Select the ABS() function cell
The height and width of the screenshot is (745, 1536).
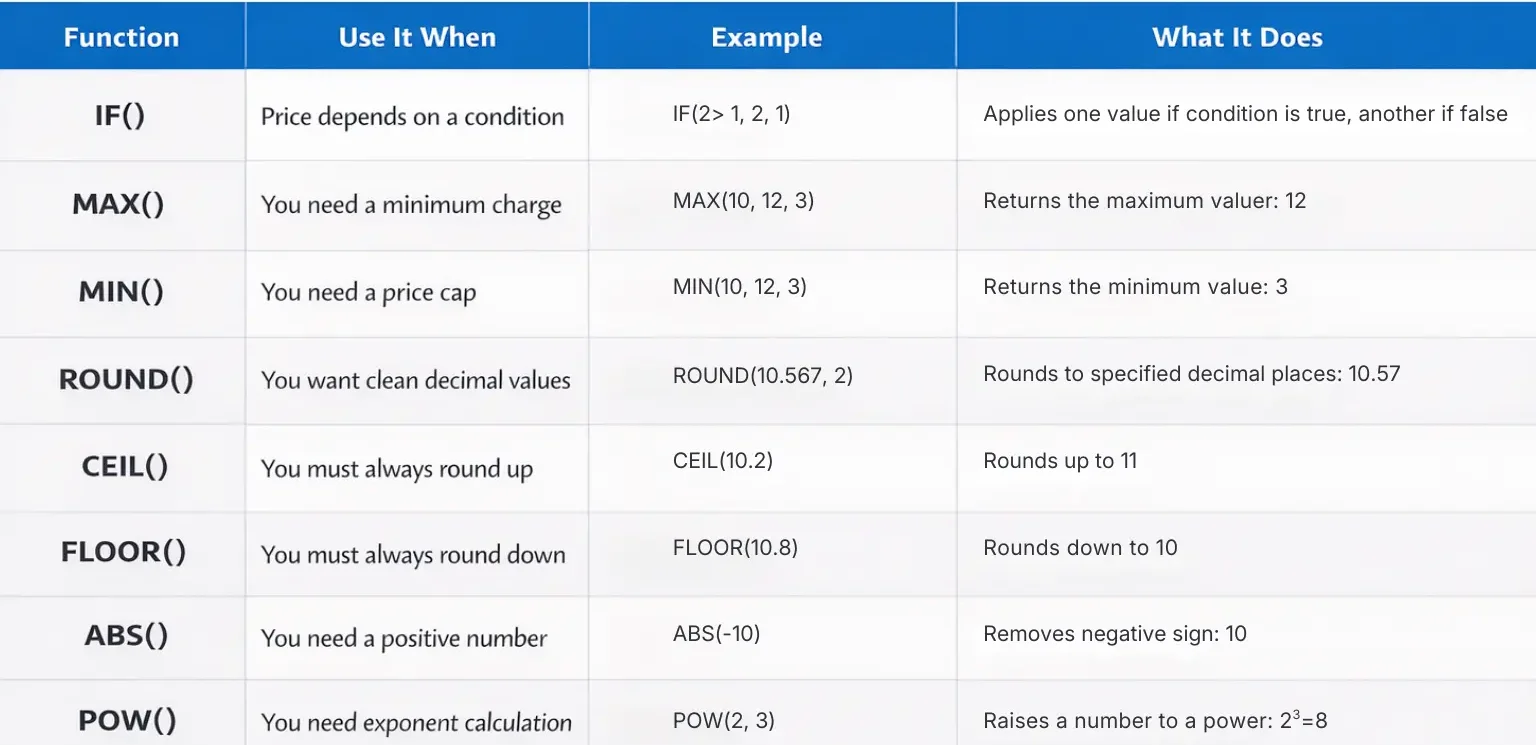126,636
